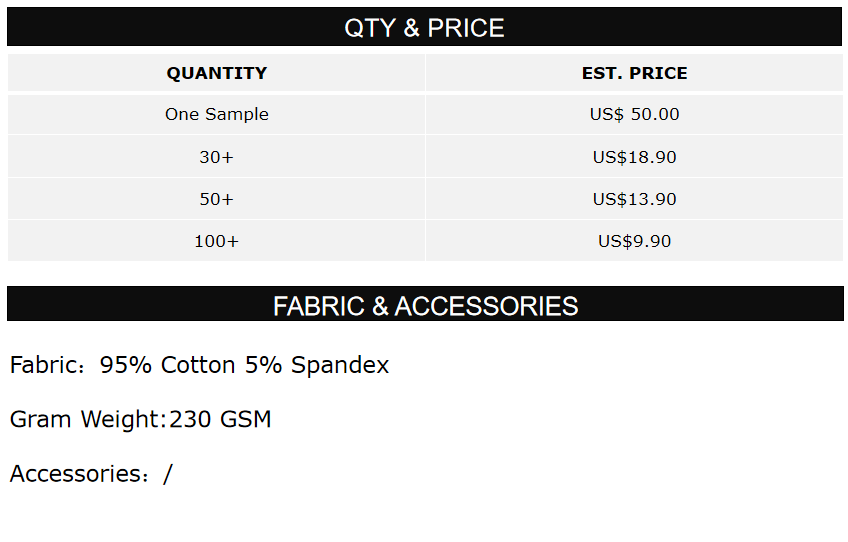The image size is (848, 542).
Task: Choose the 100+ quantity tier
Action: 216,241
